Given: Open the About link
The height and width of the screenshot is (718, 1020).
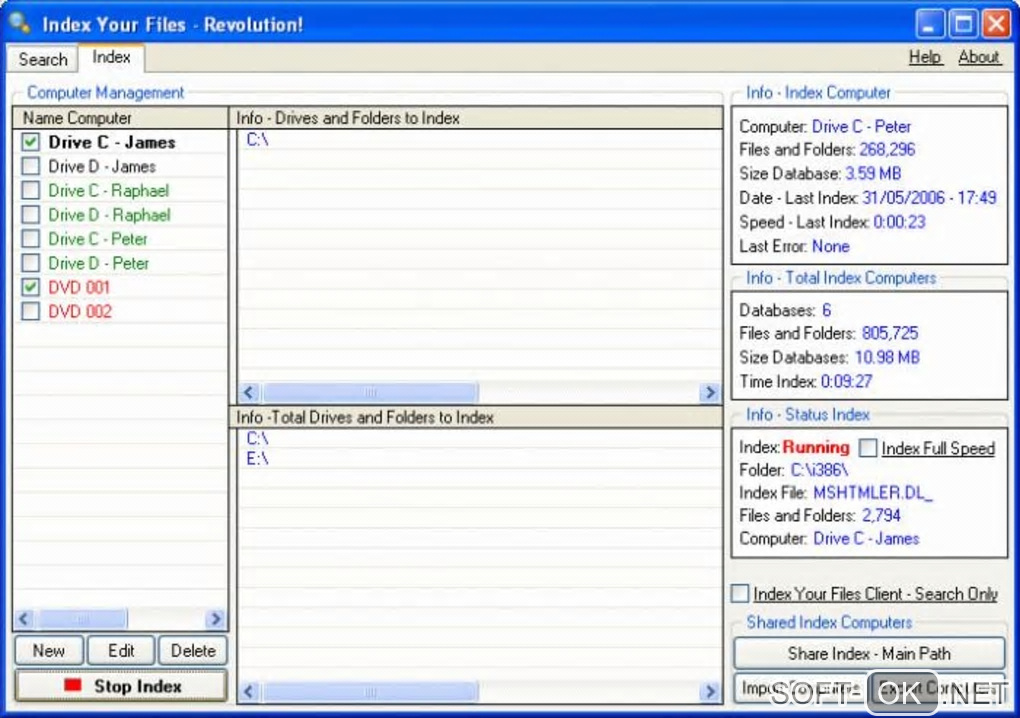Looking at the screenshot, I should pos(978,57).
